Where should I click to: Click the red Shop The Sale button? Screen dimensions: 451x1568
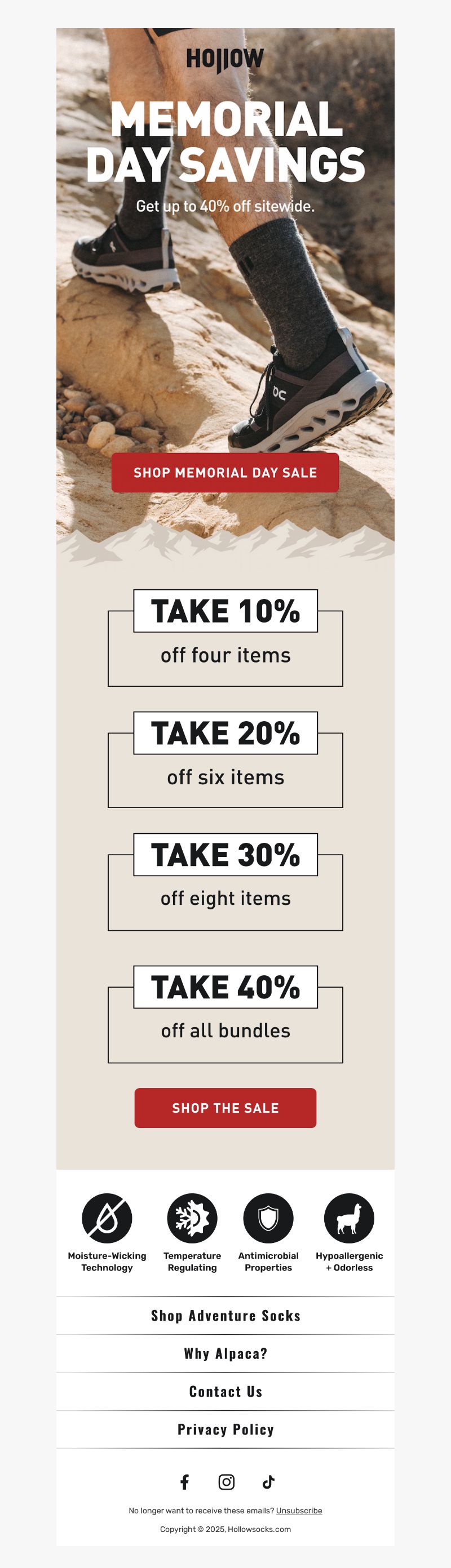point(225,1108)
